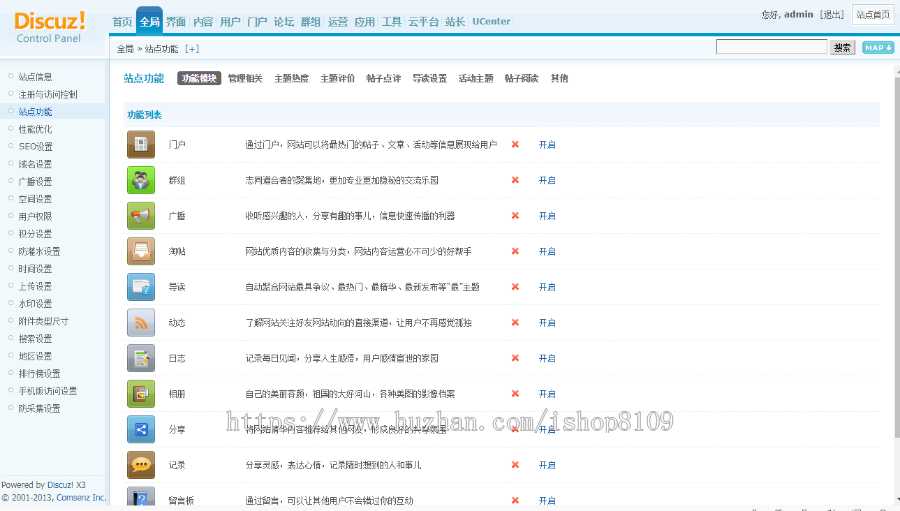Image resolution: width=900 pixels, height=511 pixels.
Task: Open 注册与访问控制 in the sidebar
Action: click(48, 94)
